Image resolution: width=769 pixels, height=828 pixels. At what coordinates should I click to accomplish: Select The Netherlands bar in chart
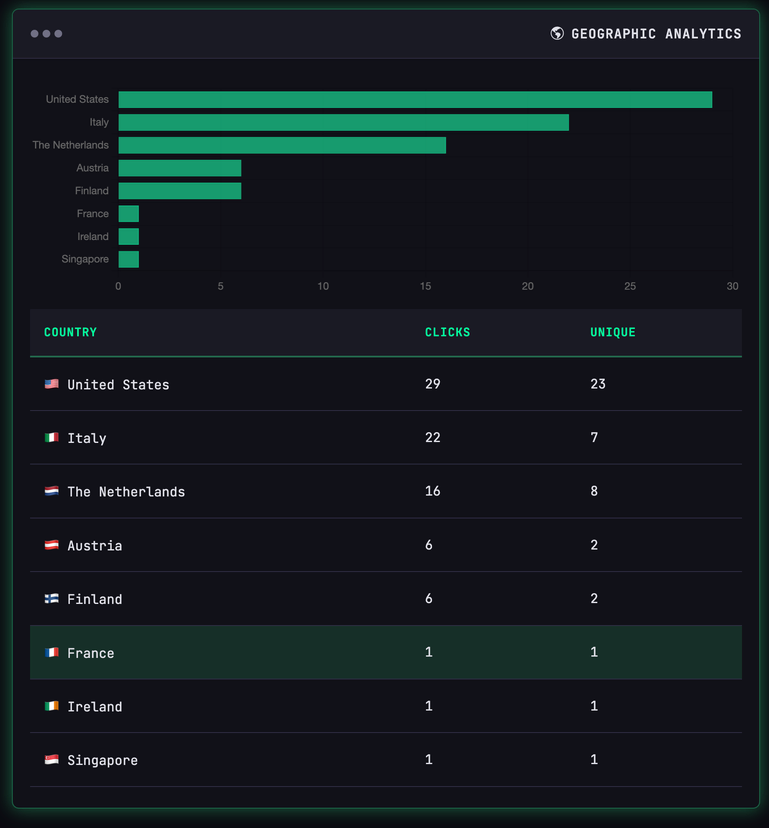[282, 145]
